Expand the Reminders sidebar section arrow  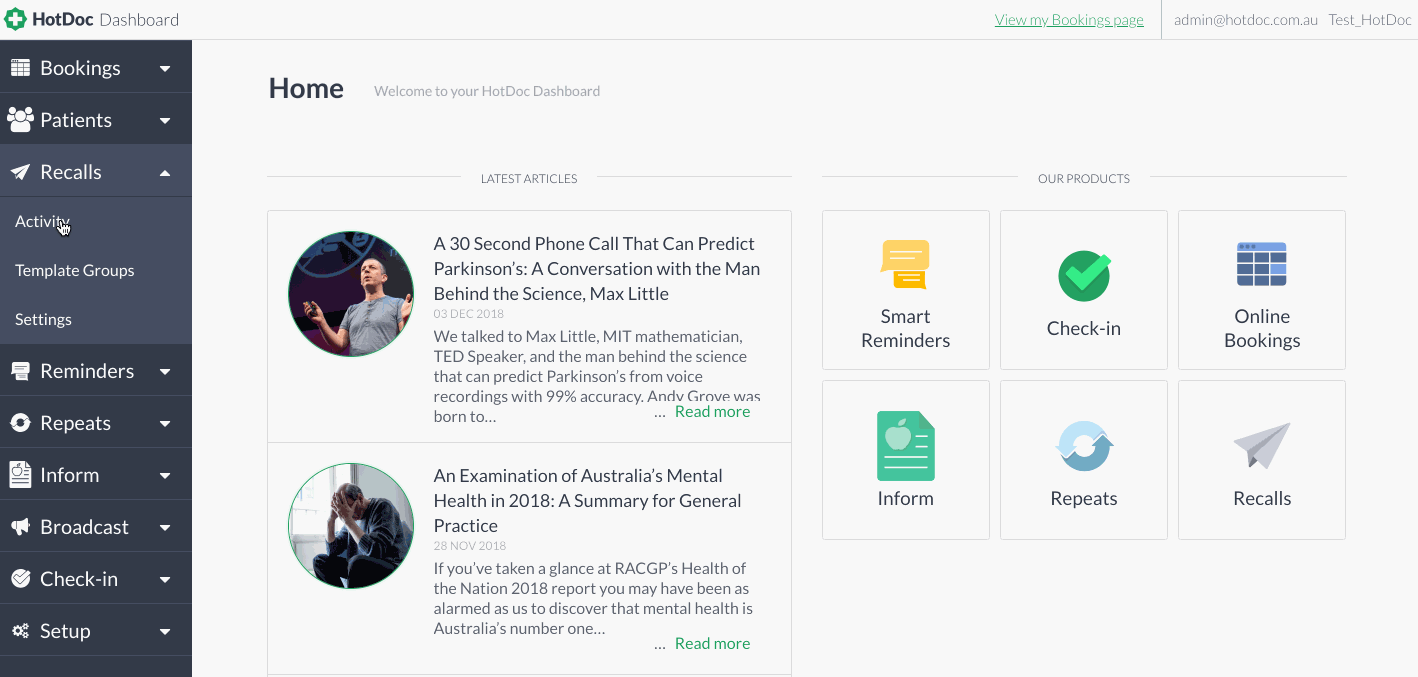point(165,372)
